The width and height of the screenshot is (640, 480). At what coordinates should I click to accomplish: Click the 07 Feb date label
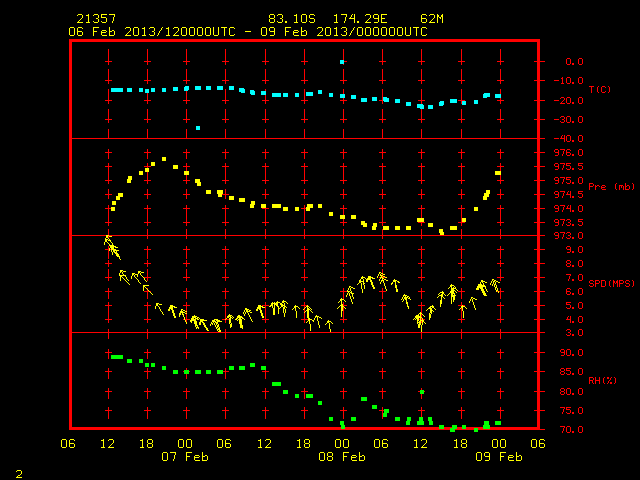(185, 457)
